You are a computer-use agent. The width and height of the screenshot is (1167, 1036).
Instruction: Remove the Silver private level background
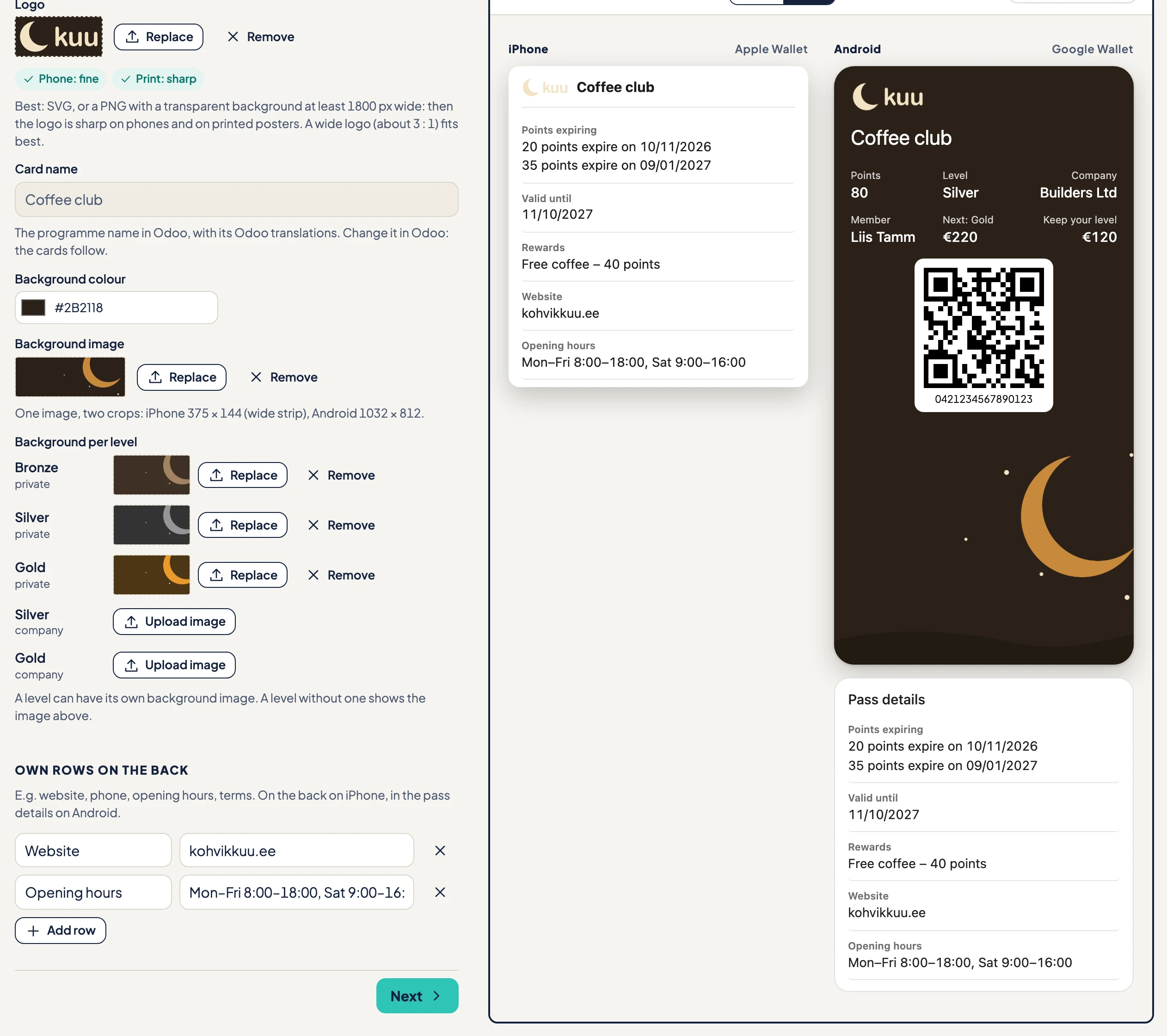341,525
